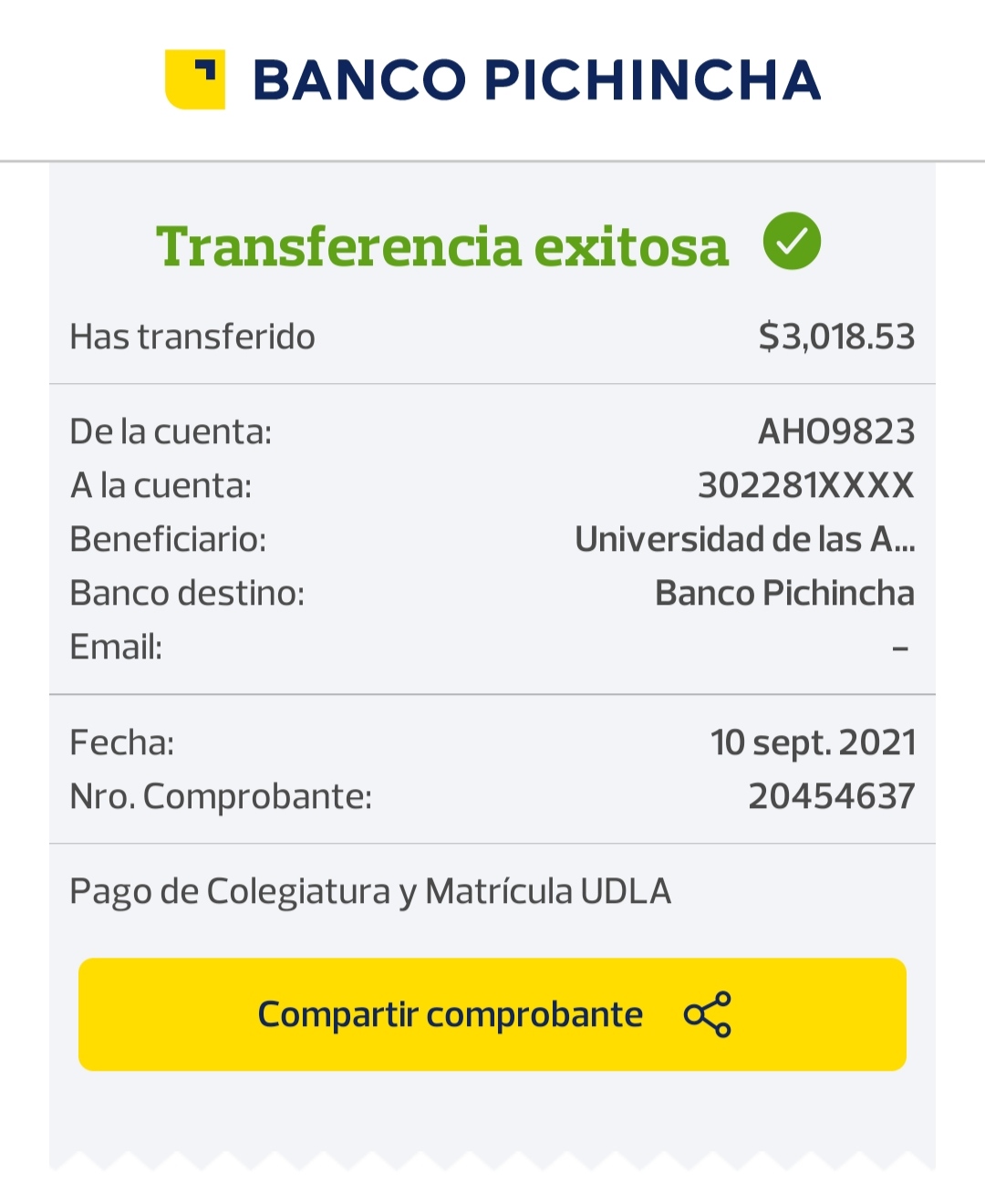
Task: Click the Nro. Comprobante label
Action: point(221,796)
